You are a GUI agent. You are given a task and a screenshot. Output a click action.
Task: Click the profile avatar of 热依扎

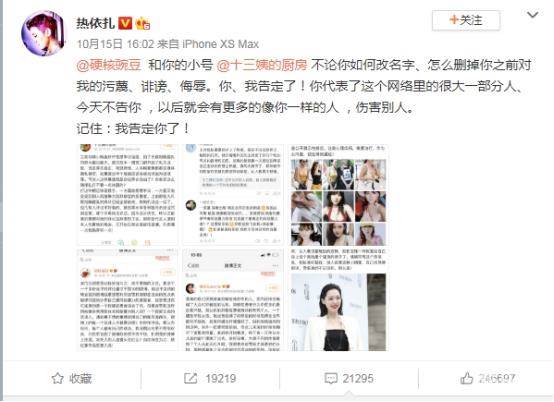(43, 33)
